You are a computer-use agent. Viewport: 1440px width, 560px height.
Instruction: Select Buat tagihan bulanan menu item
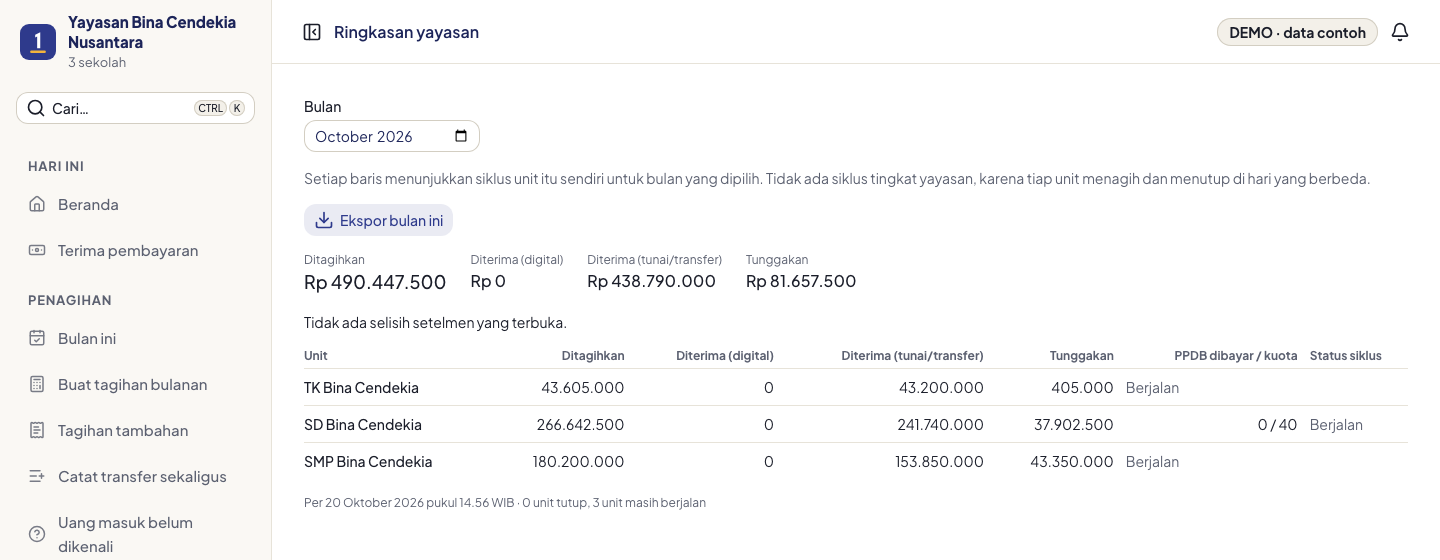point(135,384)
